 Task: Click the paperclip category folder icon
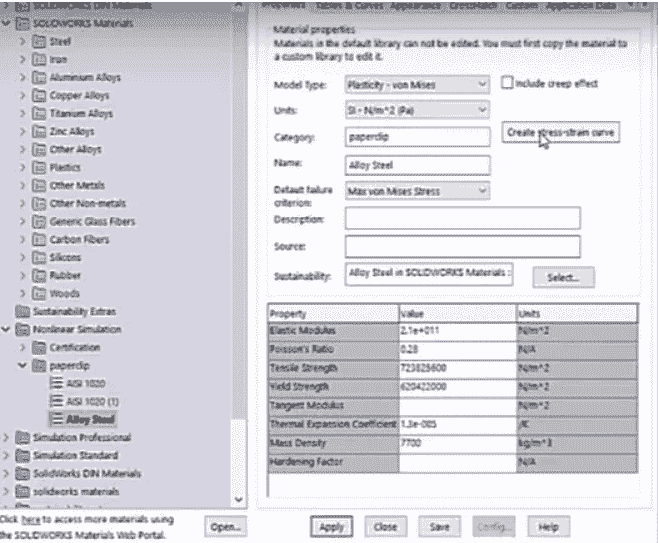39,365
